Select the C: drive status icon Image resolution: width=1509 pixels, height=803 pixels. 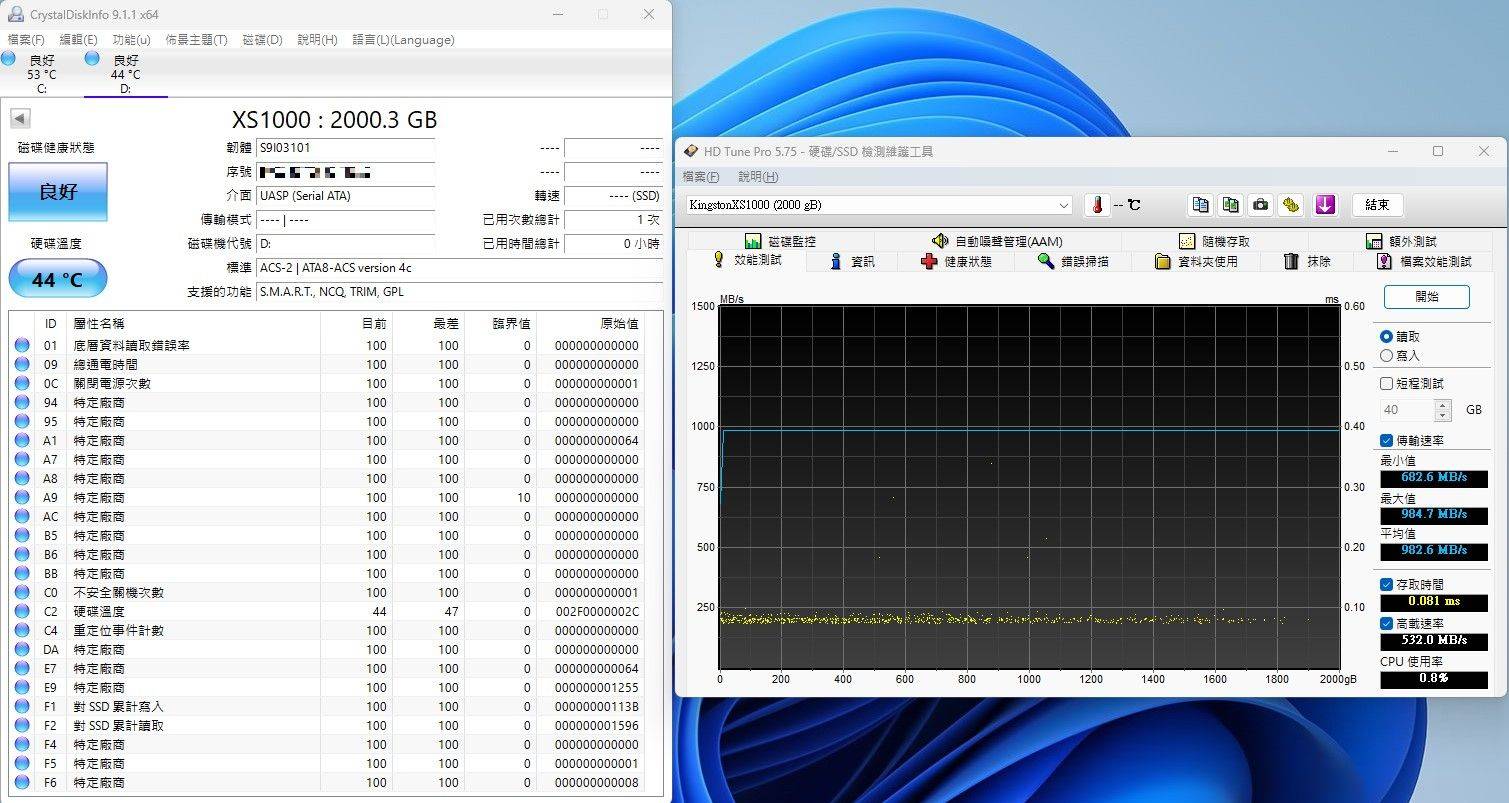pos(9,60)
